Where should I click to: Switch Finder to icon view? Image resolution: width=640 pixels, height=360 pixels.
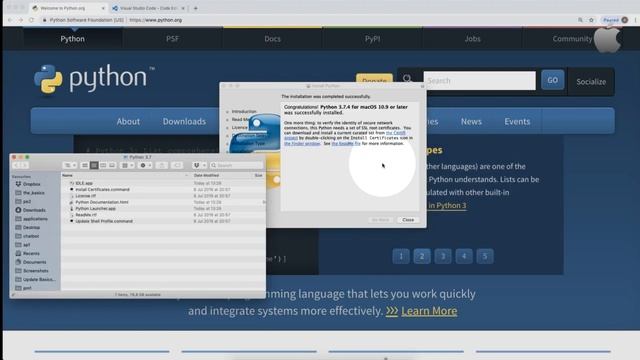click(85, 165)
